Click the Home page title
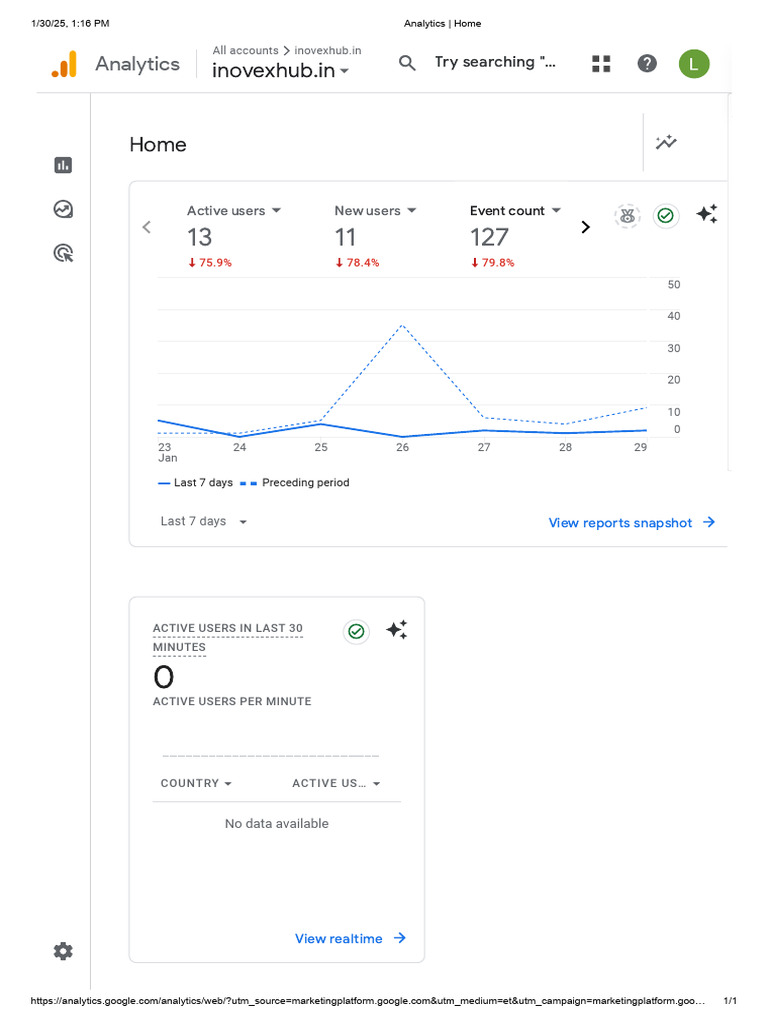Screen dimensions: 768x1024 [x=158, y=144]
